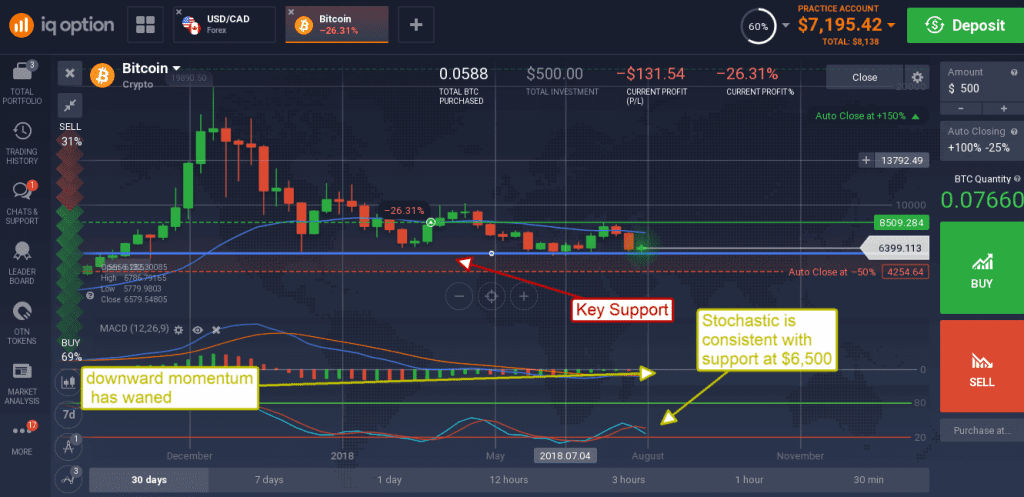Screen dimensions: 1024x497
Task: Click the Deposit button
Action: pos(965,25)
